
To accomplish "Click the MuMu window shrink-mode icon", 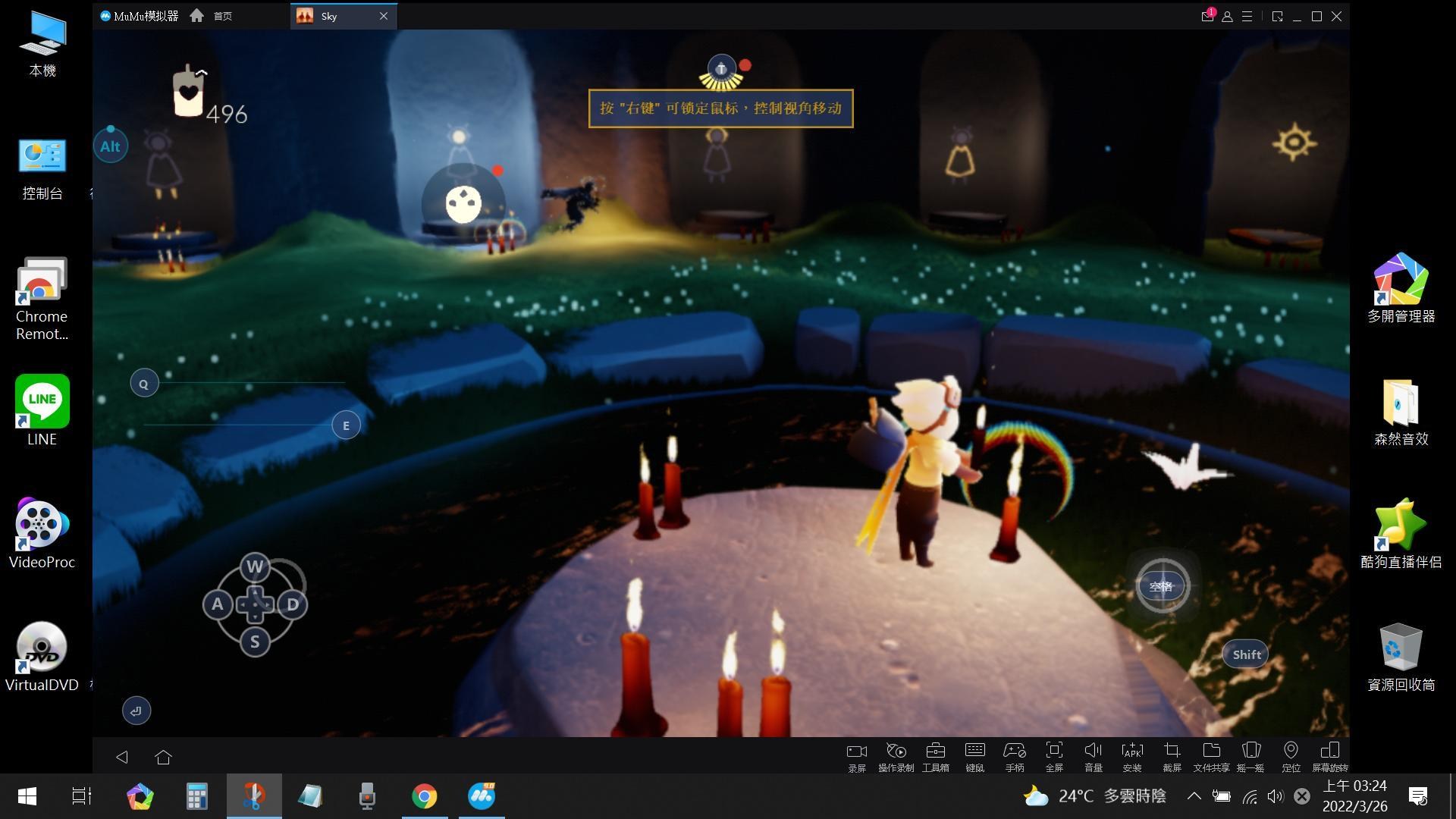I will tap(1277, 16).
